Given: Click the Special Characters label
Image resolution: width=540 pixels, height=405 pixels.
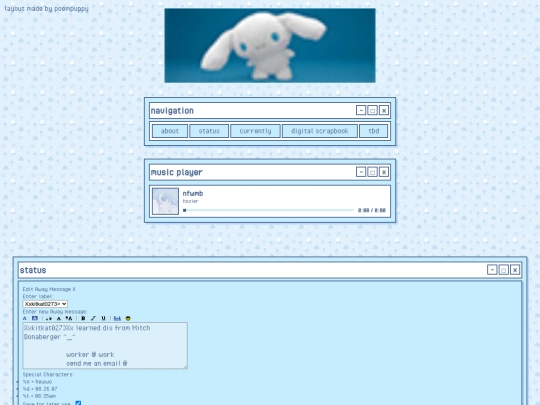Looking at the screenshot, I should (48, 374).
